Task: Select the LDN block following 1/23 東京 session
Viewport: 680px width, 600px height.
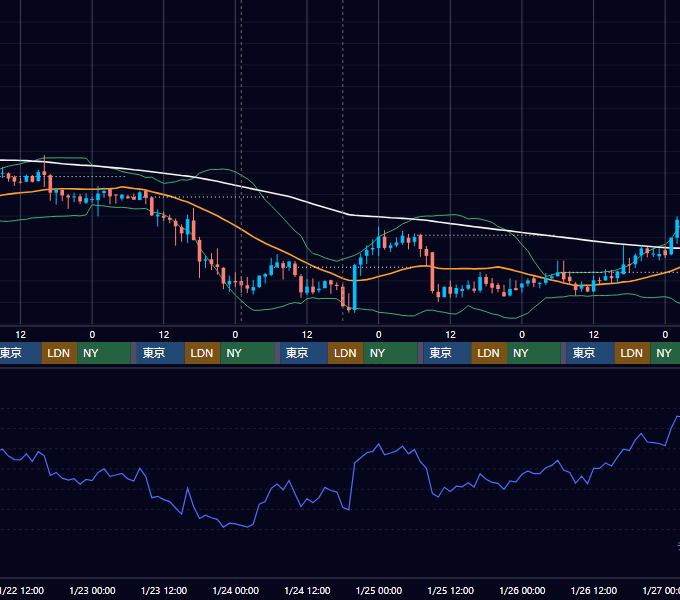Action: click(203, 353)
